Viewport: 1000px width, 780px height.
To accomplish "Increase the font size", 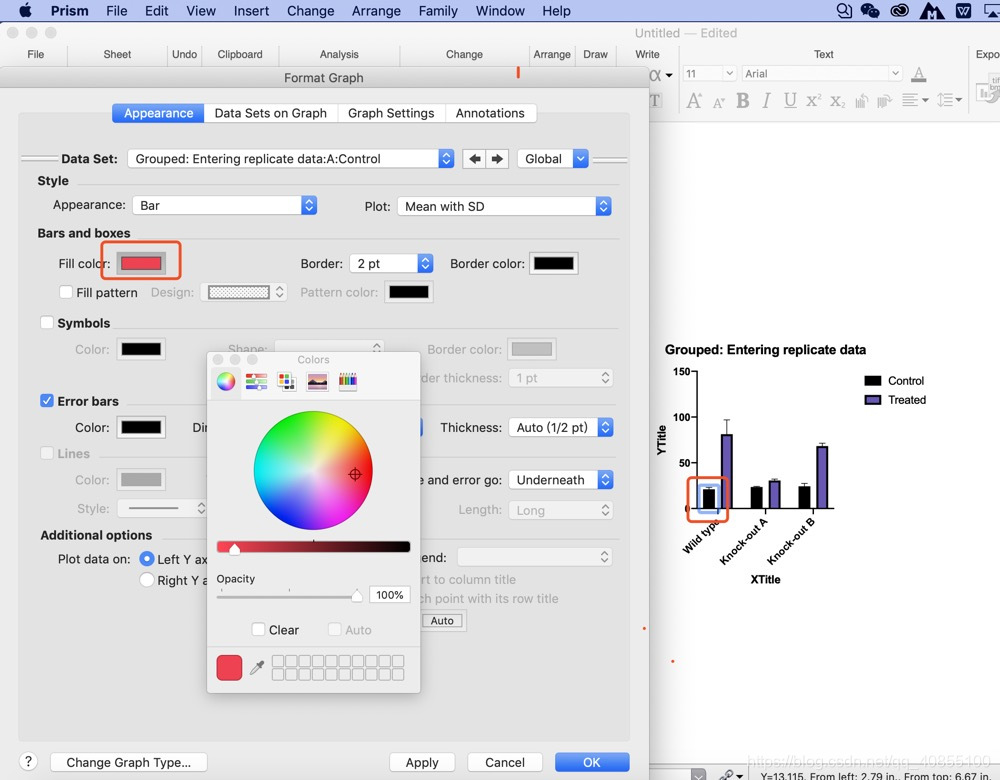I will point(694,101).
